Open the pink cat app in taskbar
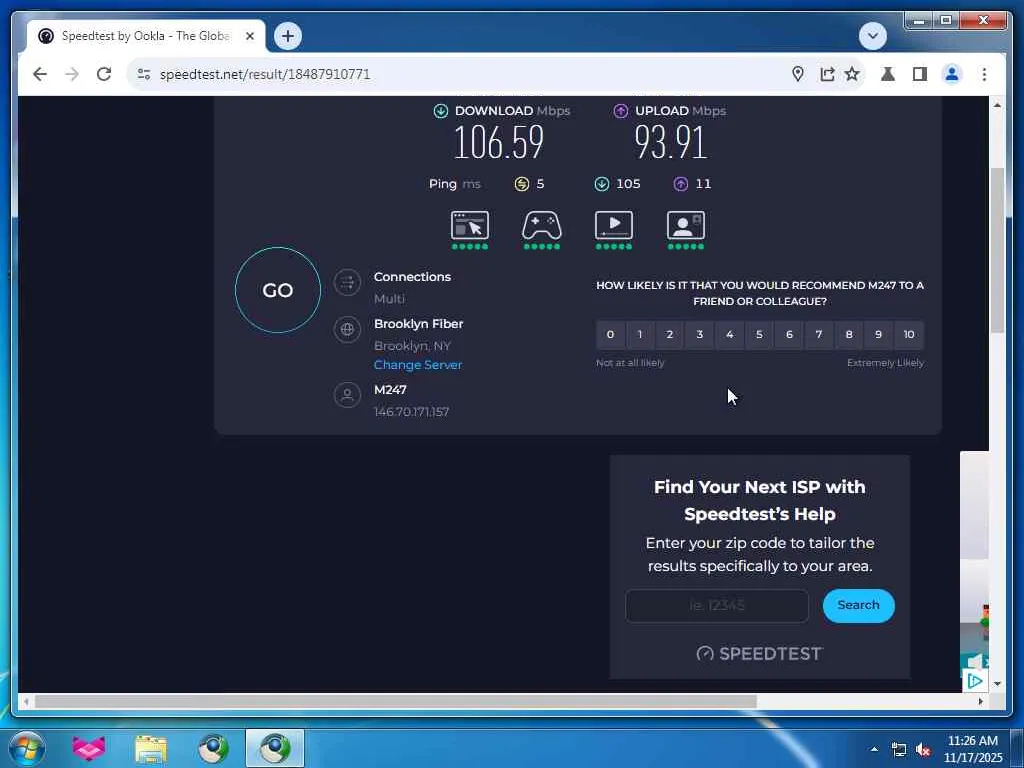 coord(89,748)
